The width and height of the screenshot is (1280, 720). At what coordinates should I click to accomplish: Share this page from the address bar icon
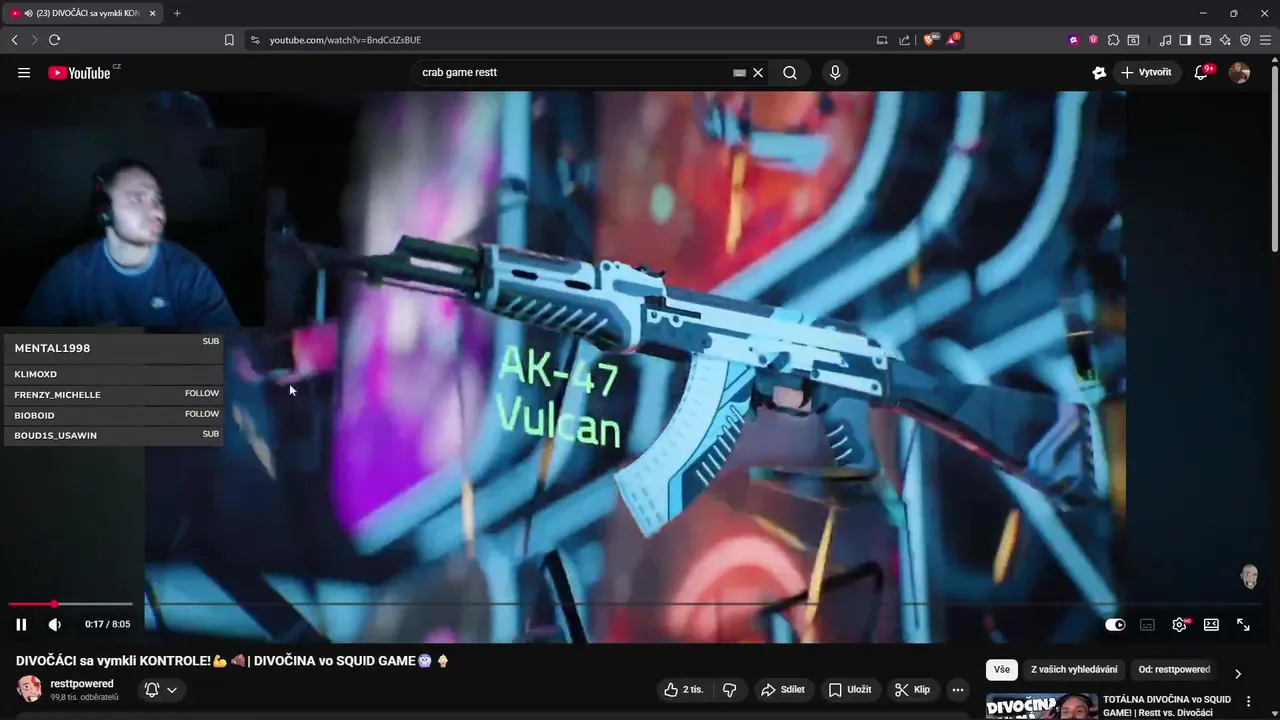(904, 40)
